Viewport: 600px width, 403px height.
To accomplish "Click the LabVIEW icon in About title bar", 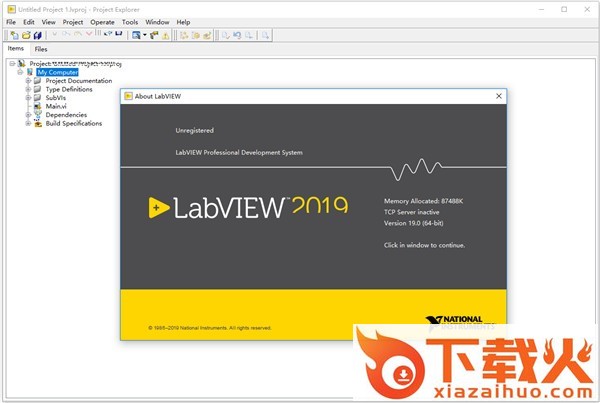I will pyautogui.click(x=129, y=96).
